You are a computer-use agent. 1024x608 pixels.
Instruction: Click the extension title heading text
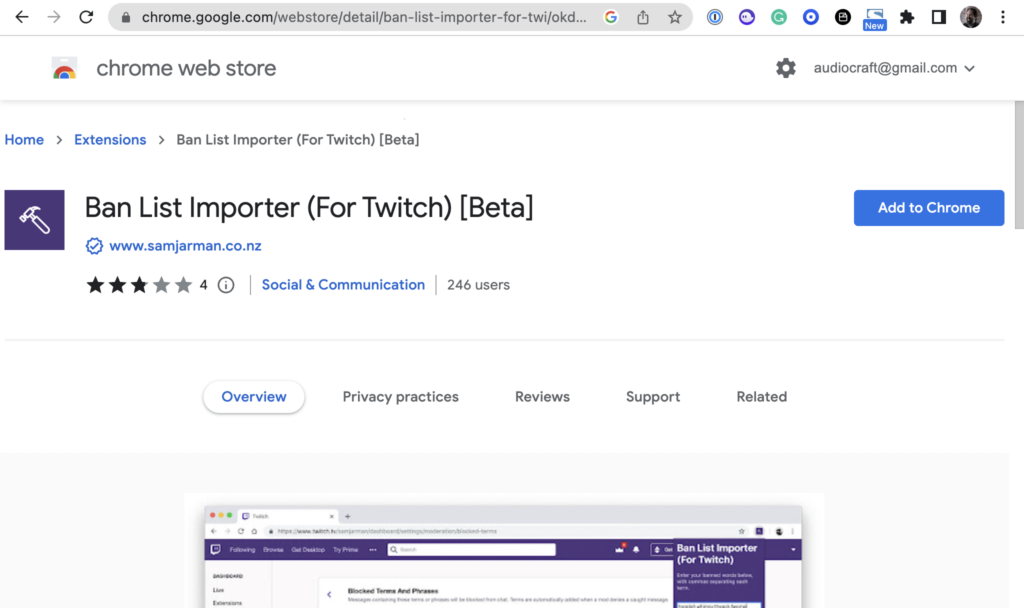tap(309, 208)
